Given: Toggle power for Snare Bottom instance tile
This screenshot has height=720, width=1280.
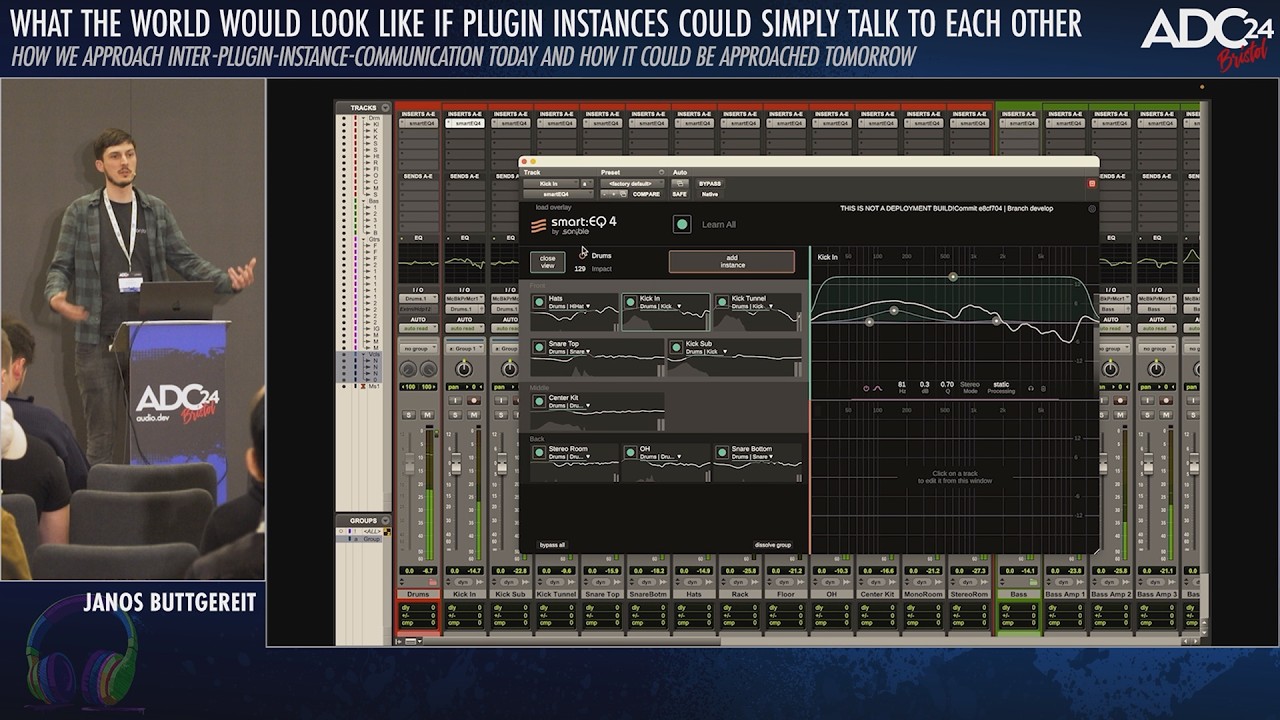Looking at the screenshot, I should point(722,452).
